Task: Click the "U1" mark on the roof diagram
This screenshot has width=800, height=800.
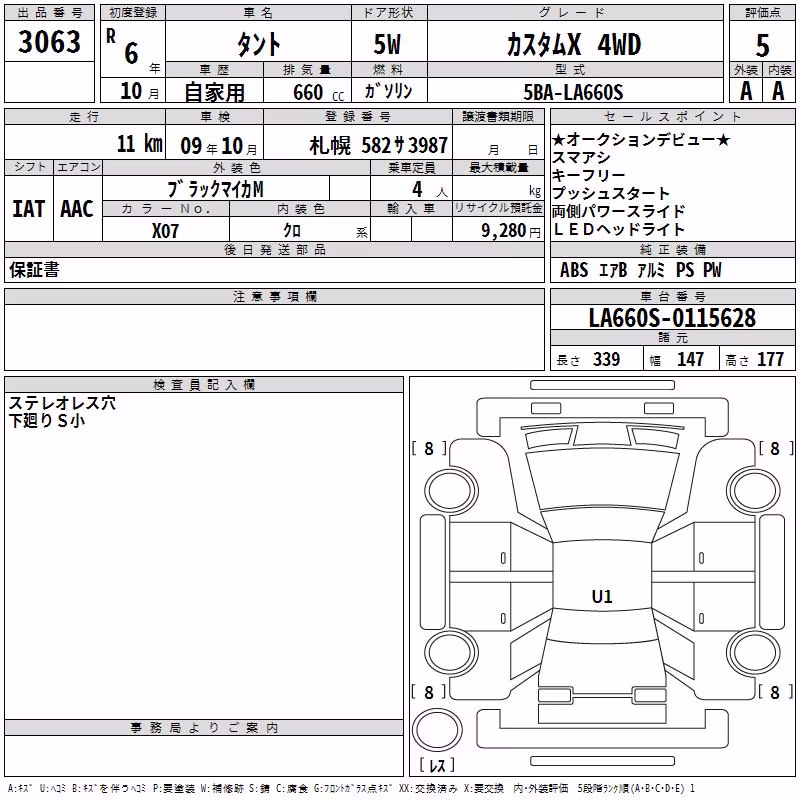Action: 602,596
